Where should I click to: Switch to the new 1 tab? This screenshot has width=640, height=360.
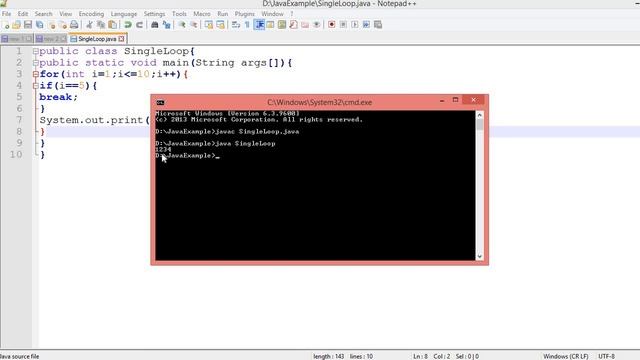pyautogui.click(x=17, y=39)
